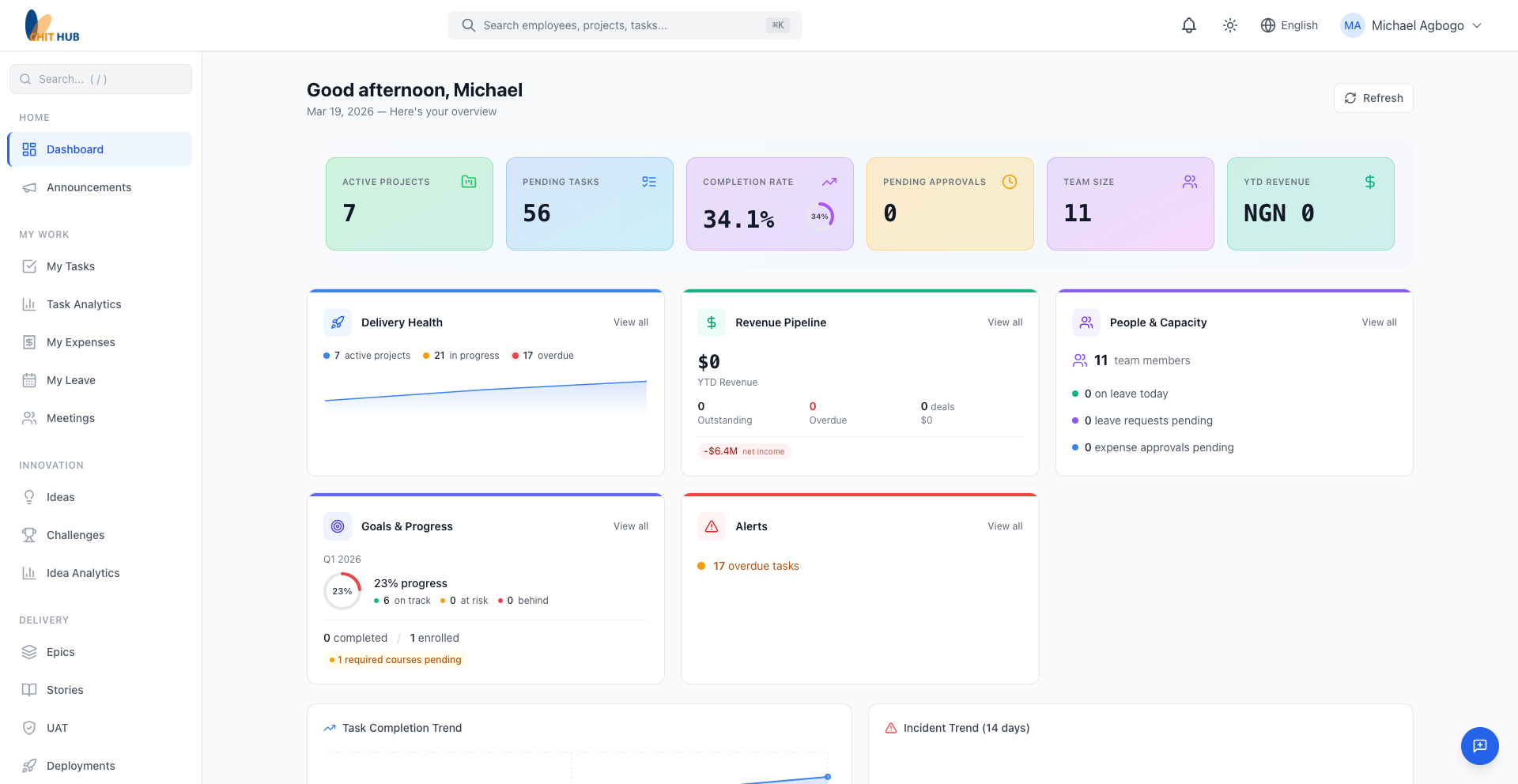Click the 23% progress ring in Goals
1518x784 pixels.
[342, 590]
